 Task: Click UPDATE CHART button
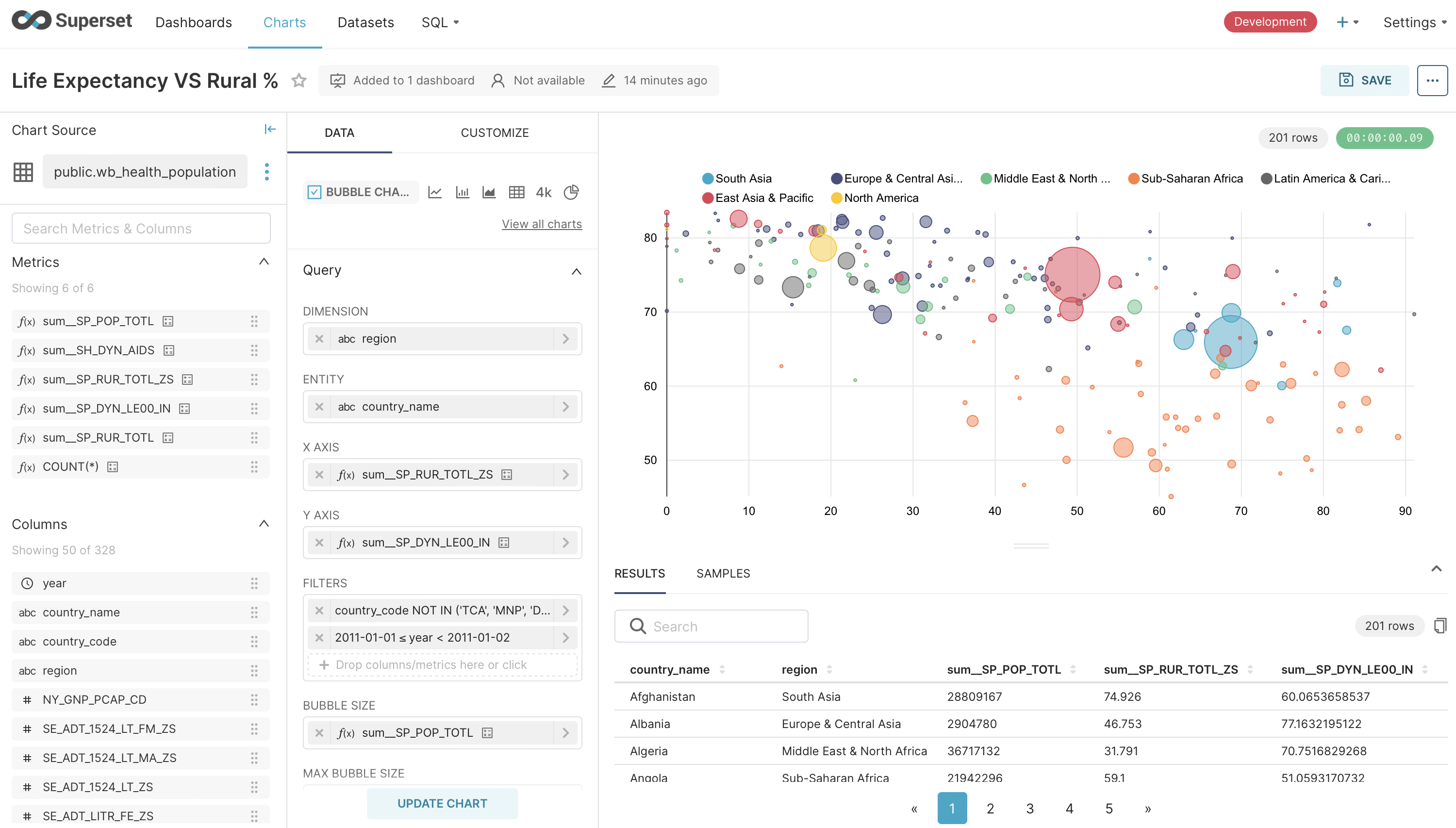pos(442,803)
